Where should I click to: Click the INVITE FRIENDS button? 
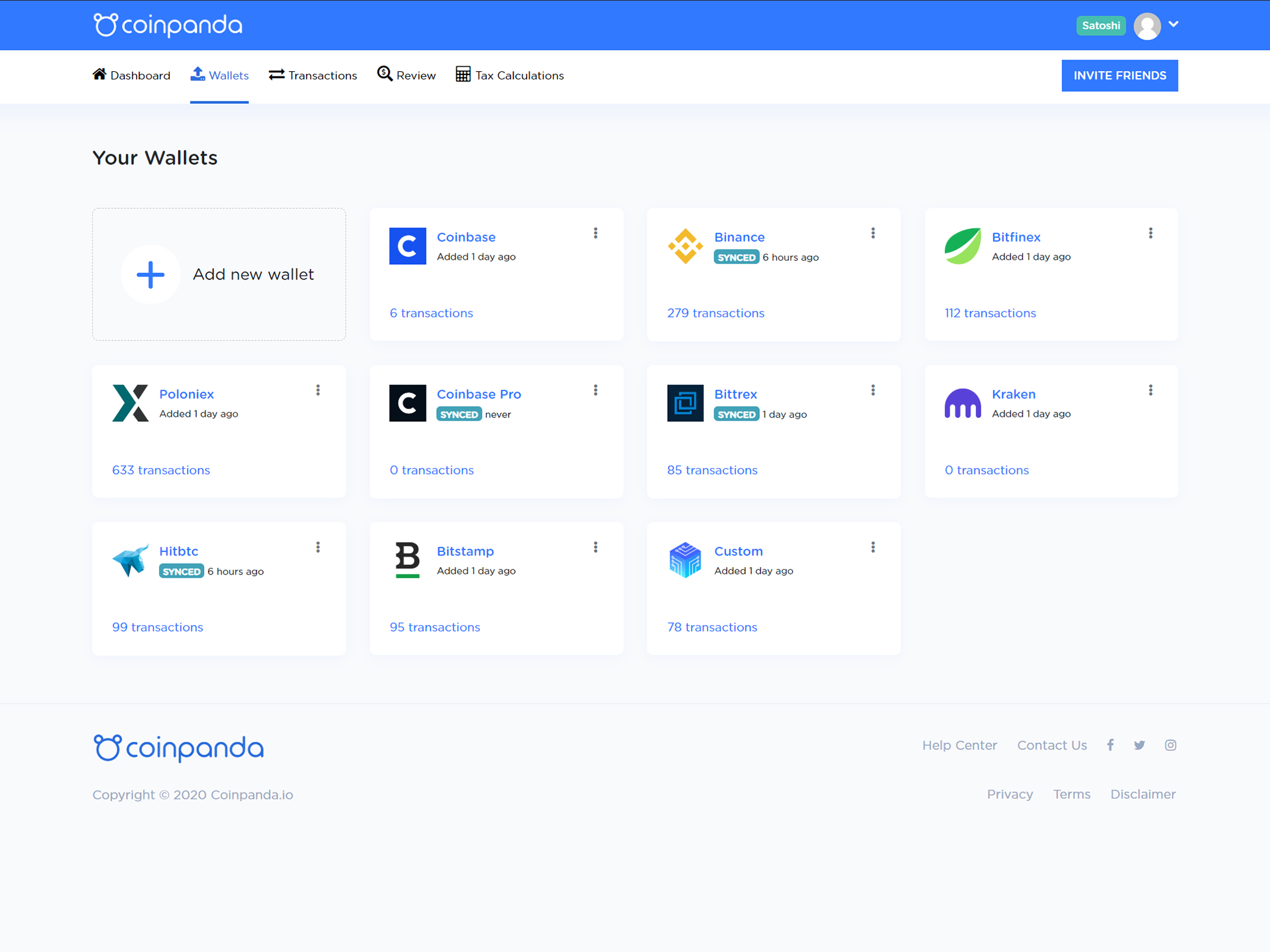1119,75
